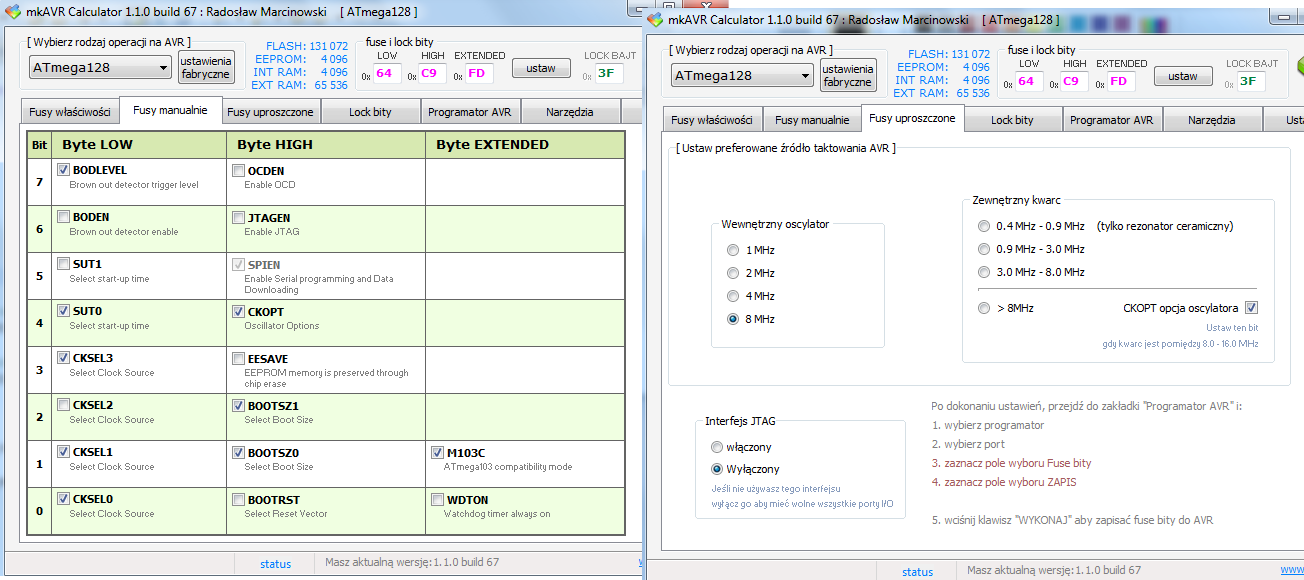
Task: Edit HIGH fuse value C9 in left window
Action: point(433,73)
